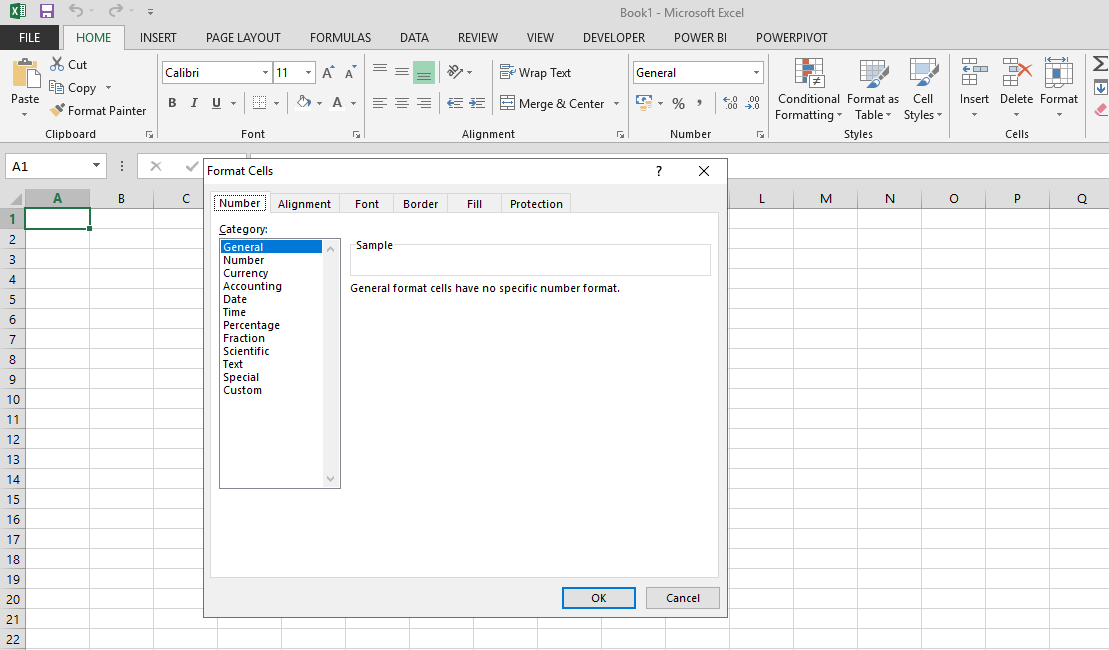This screenshot has width=1109, height=650.
Task: Click the Accounting Number Format icon
Action: pyautogui.click(x=644, y=103)
